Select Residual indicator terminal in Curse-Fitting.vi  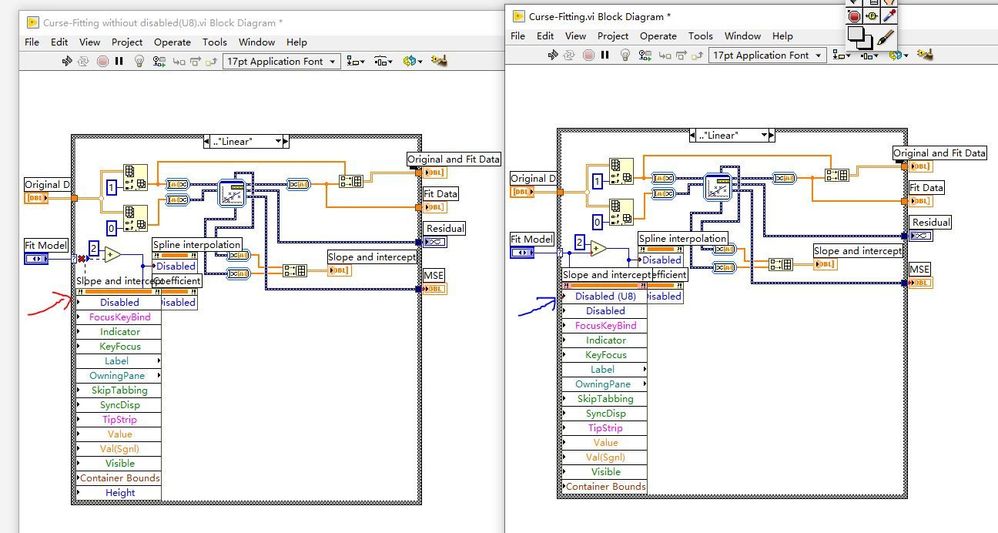pyautogui.click(x=921, y=236)
